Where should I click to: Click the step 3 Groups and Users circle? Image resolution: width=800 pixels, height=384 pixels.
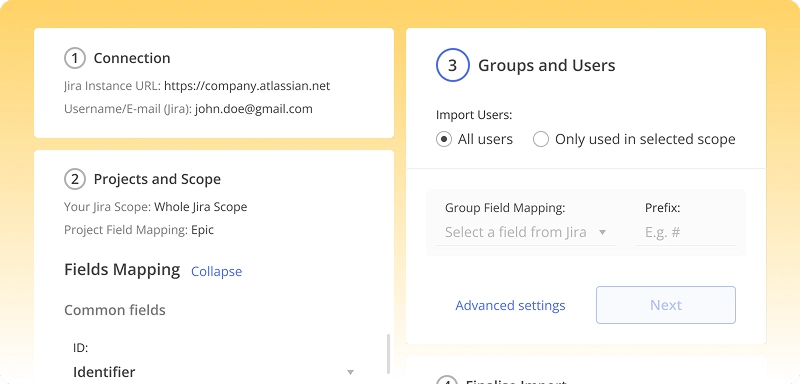(453, 65)
